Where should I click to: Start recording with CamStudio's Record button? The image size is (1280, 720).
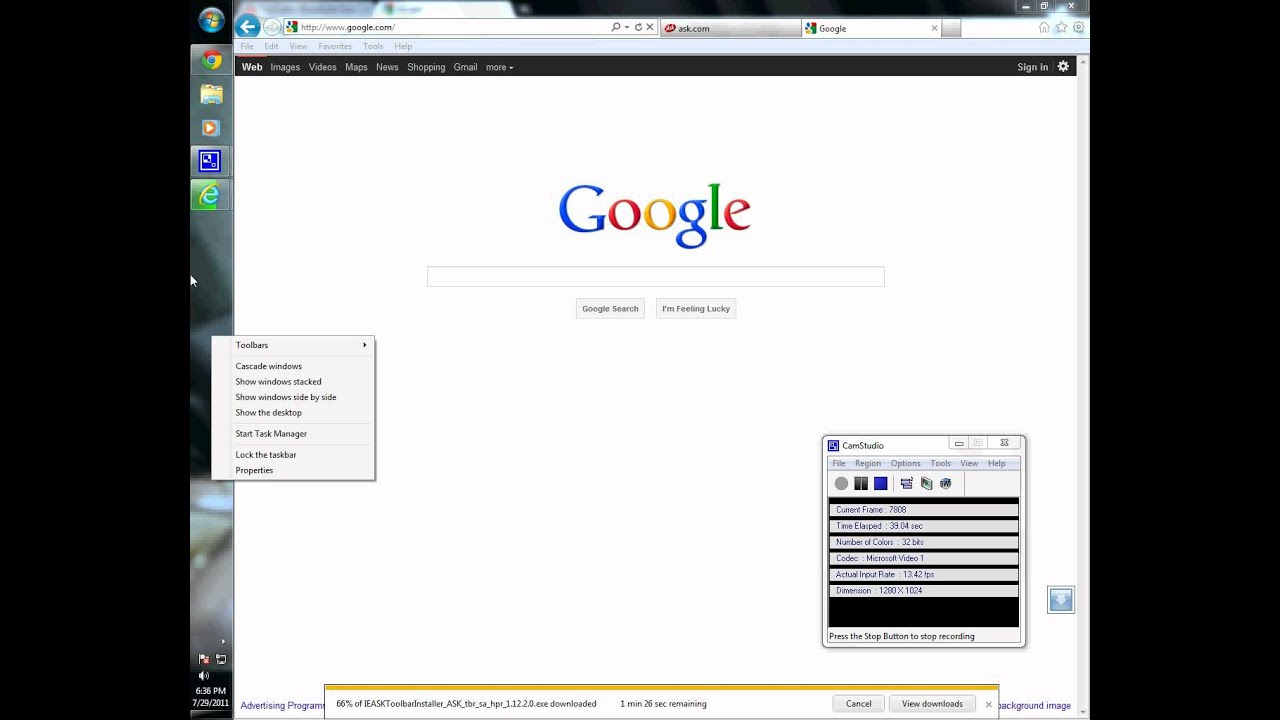coord(841,484)
